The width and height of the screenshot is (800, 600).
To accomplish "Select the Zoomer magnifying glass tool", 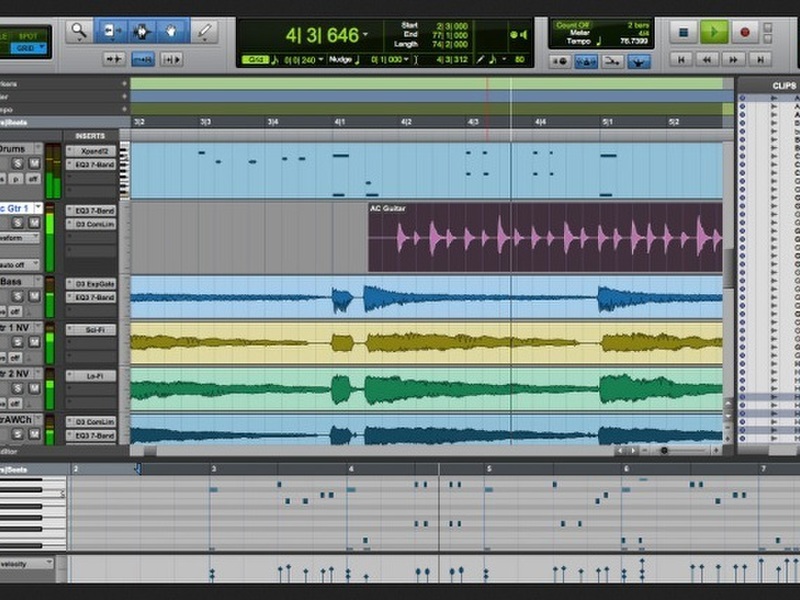I will (x=78, y=31).
